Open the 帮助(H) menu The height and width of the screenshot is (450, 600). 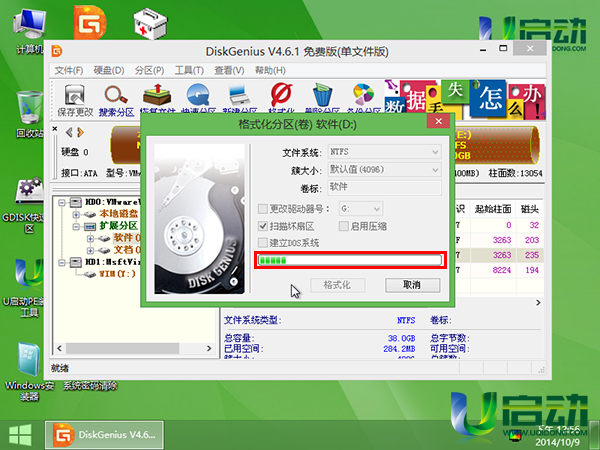(x=270, y=70)
